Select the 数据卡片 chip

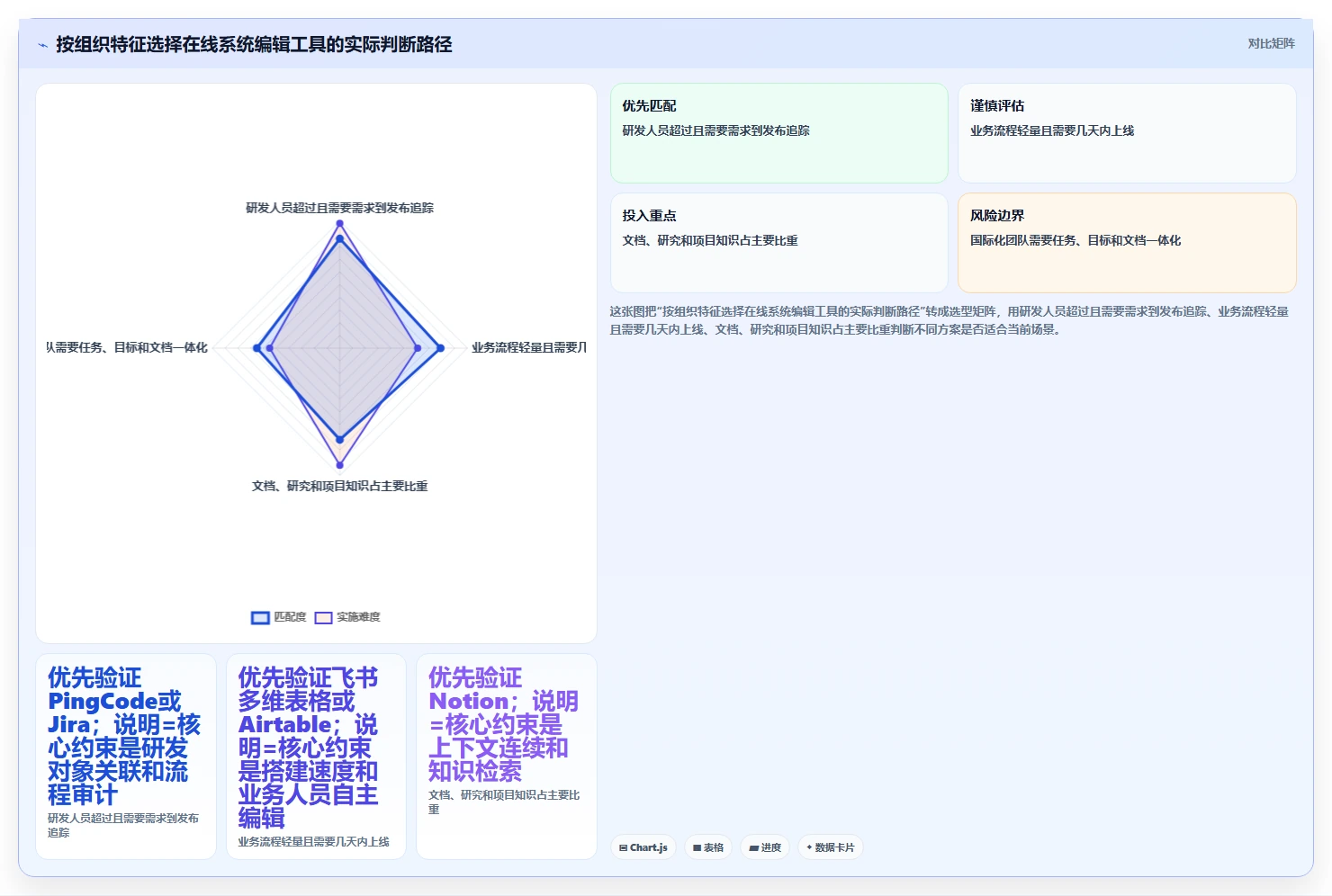pyautogui.click(x=831, y=847)
